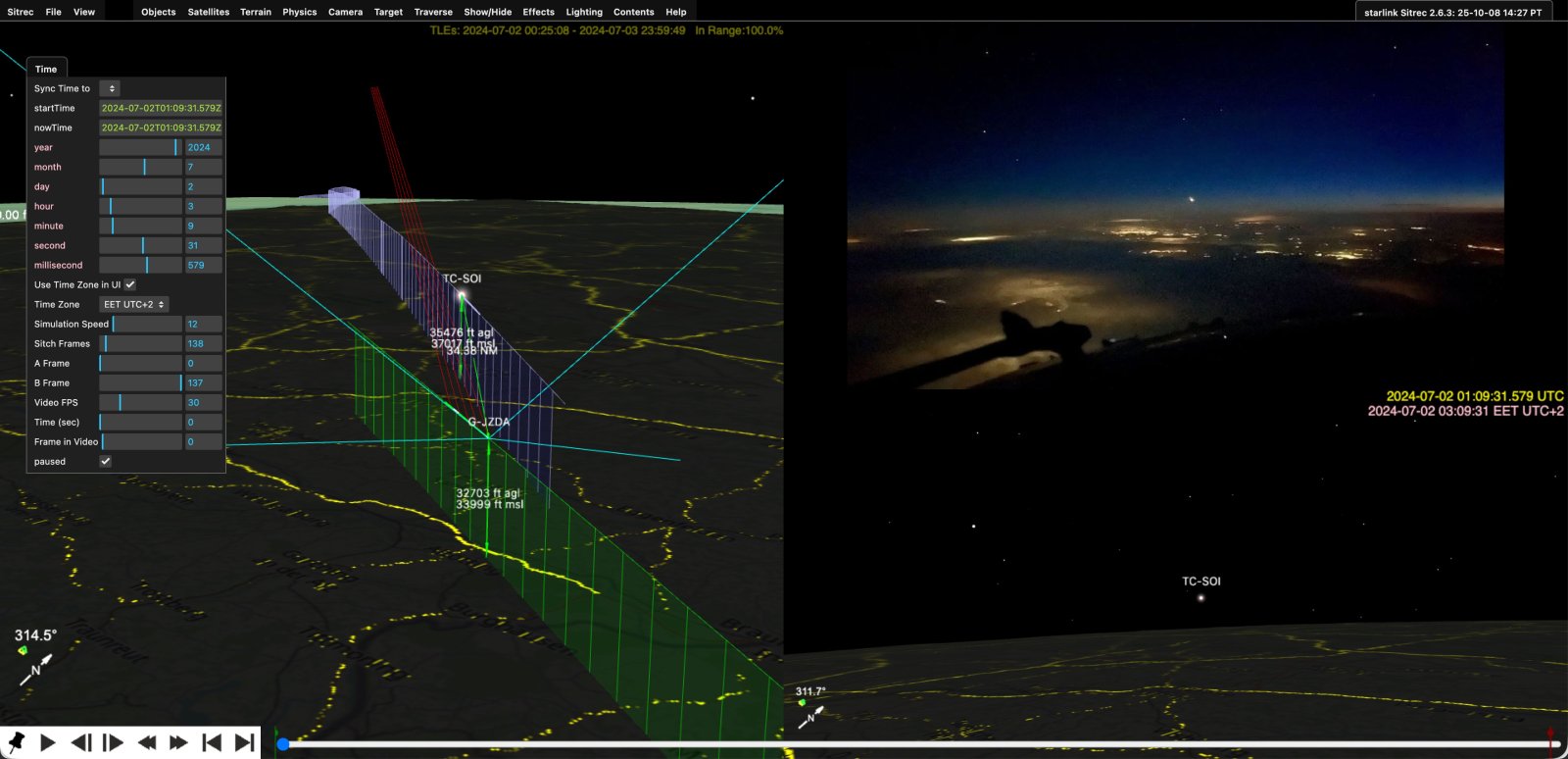
Task: Click the Time panel title tab
Action: tap(46, 69)
